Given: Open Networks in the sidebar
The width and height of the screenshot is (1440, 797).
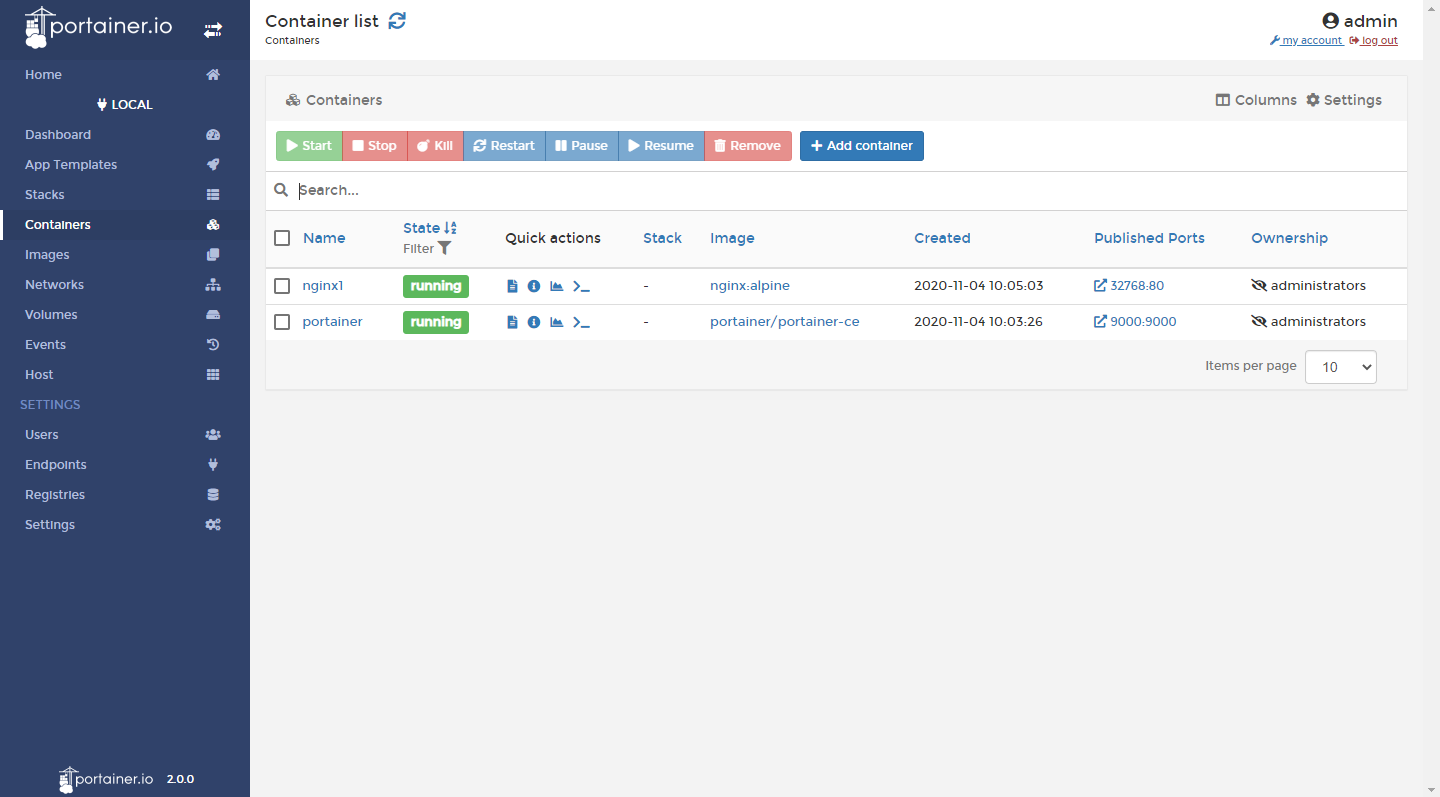Looking at the screenshot, I should tap(125, 285).
